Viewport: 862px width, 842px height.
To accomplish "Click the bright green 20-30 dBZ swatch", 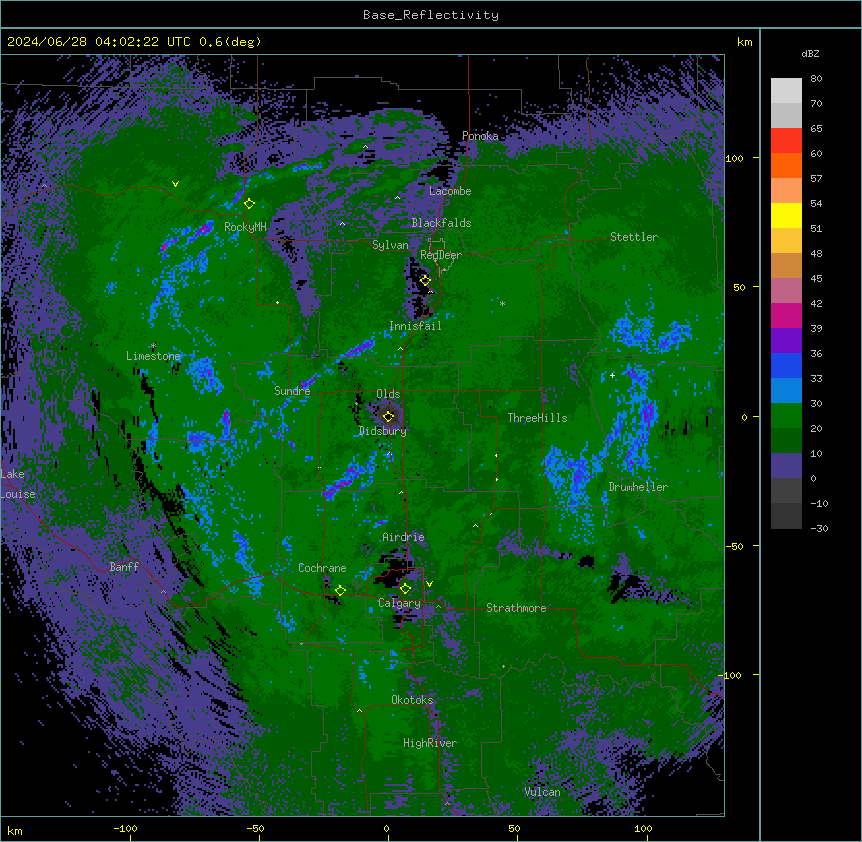I will click(786, 416).
